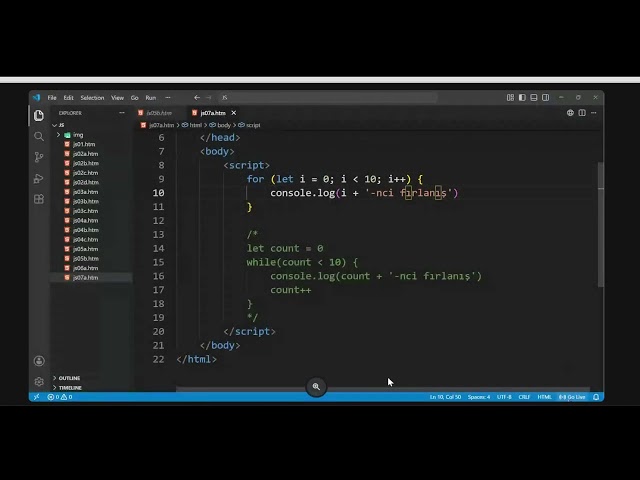Viewport: 640px width, 480px height.
Task: Open the Search view in activity bar
Action: point(39,136)
